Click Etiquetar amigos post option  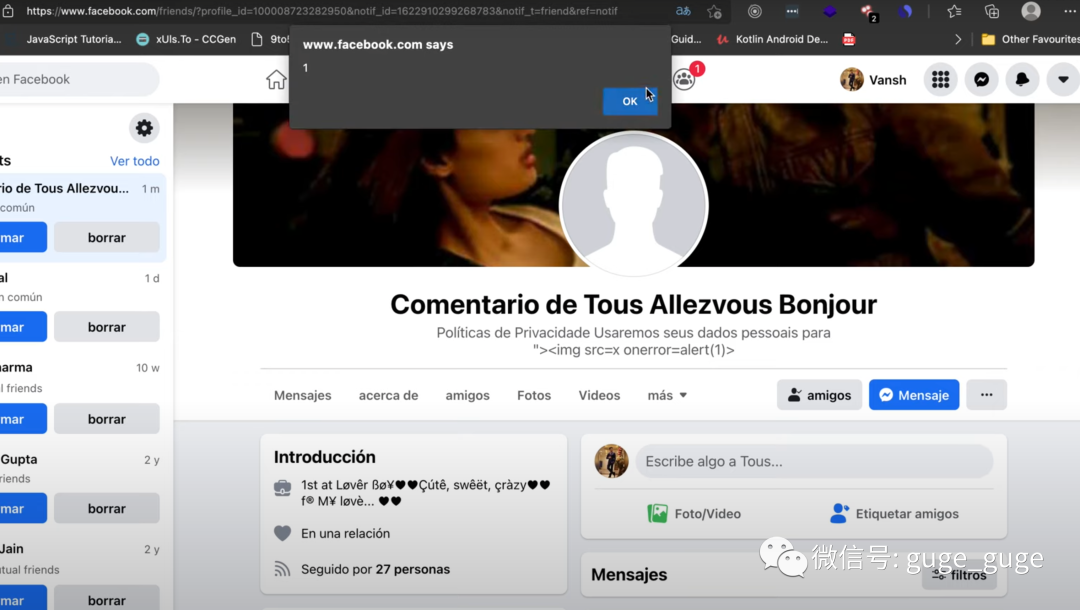(894, 514)
